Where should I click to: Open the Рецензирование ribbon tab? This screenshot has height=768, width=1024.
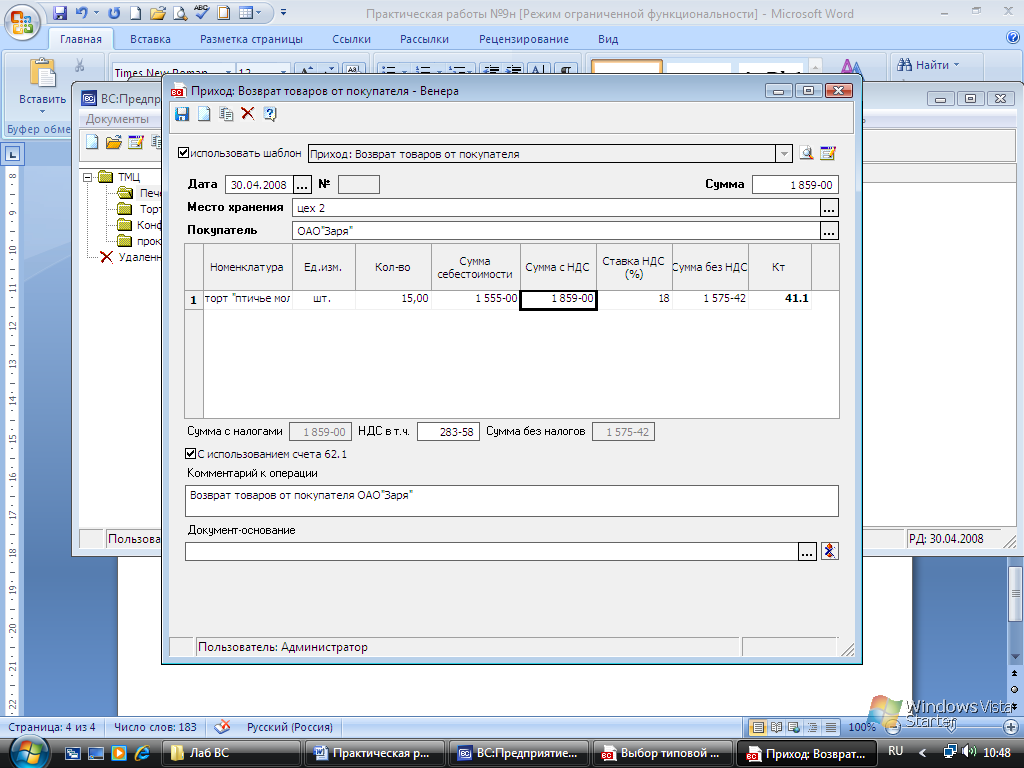pos(524,39)
